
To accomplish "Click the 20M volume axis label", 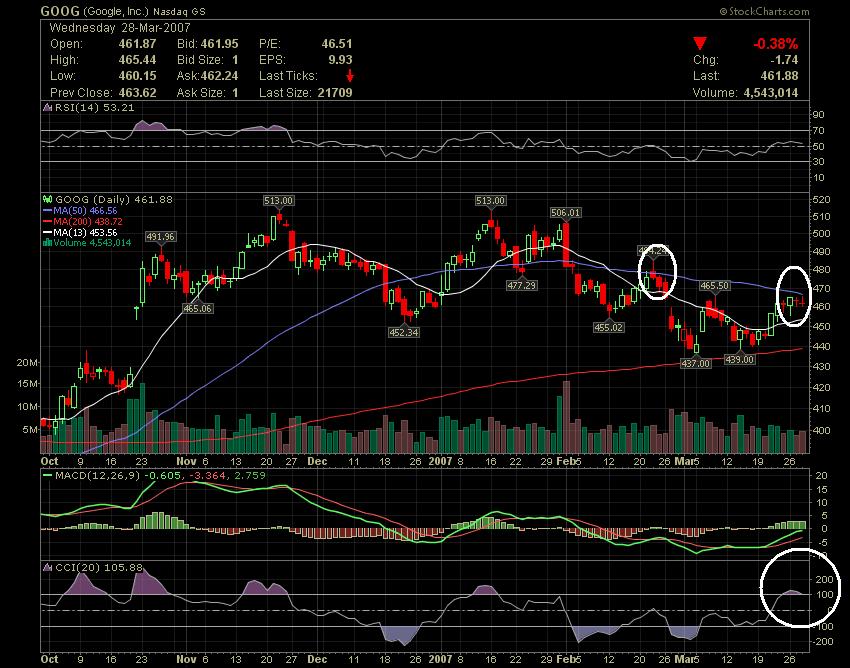I will [27, 363].
